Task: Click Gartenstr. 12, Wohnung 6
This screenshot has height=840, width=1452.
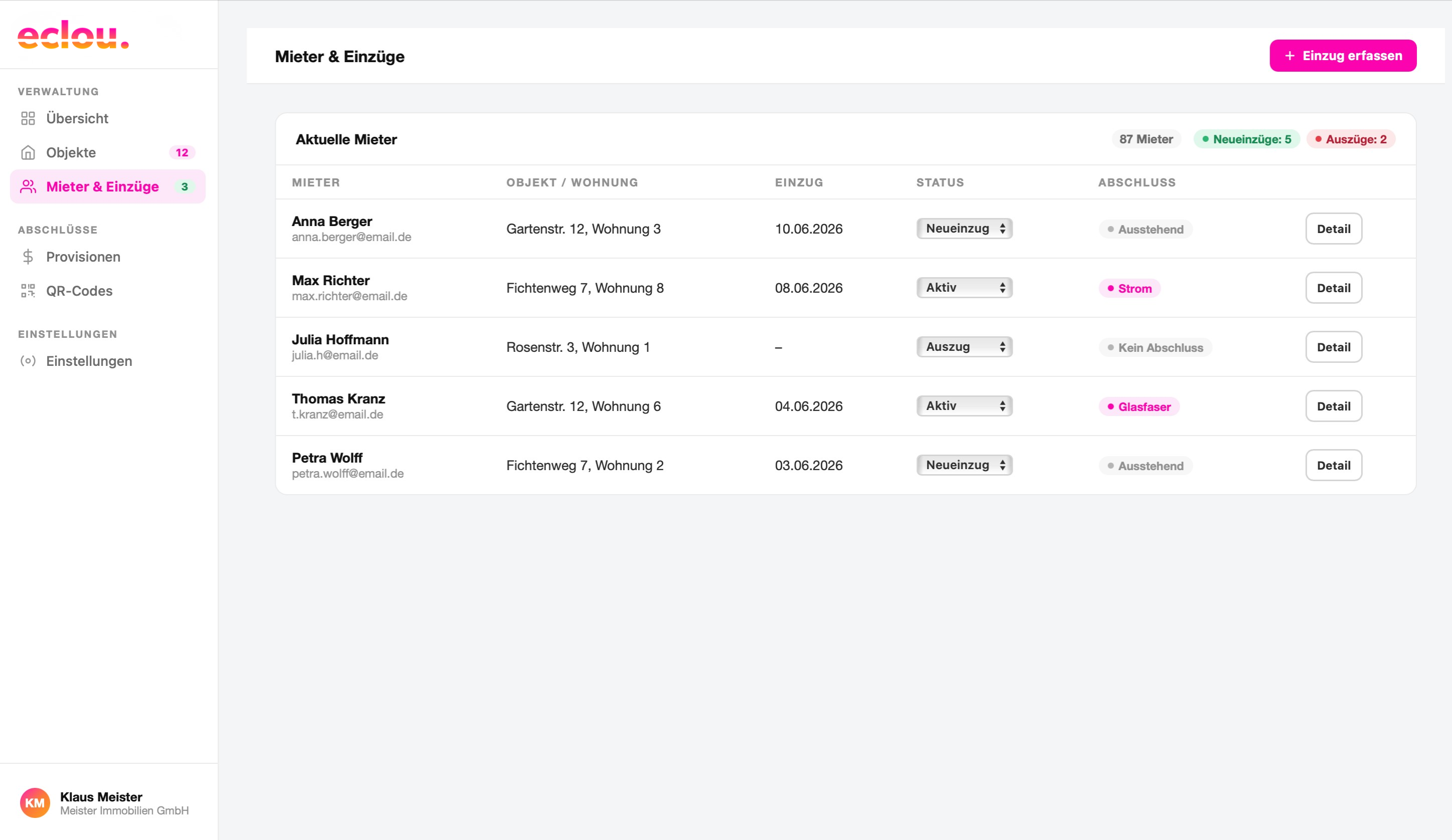Action: click(583, 406)
